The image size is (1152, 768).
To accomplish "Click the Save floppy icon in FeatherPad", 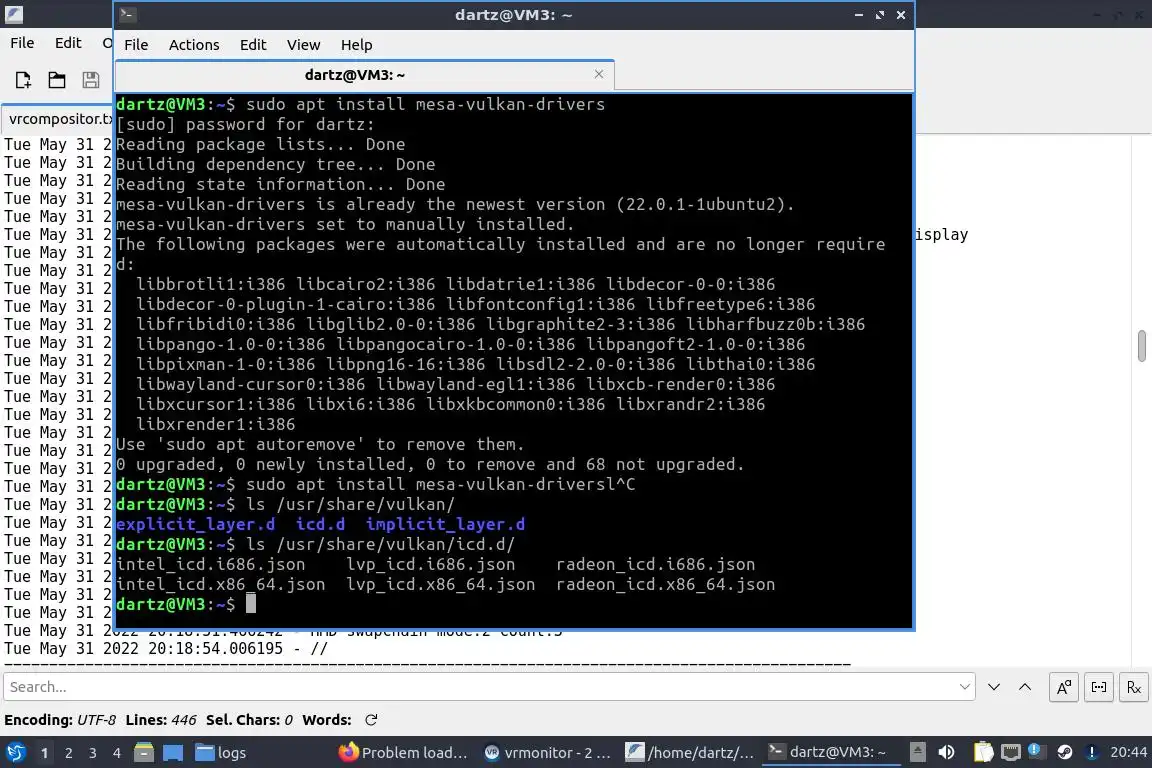I will pyautogui.click(x=90, y=79).
